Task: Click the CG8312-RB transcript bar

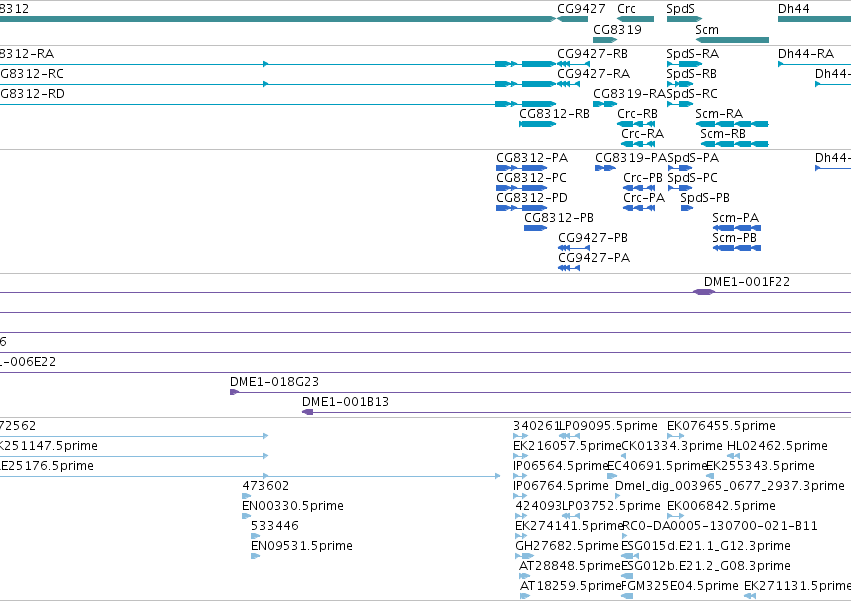Action: (537, 124)
